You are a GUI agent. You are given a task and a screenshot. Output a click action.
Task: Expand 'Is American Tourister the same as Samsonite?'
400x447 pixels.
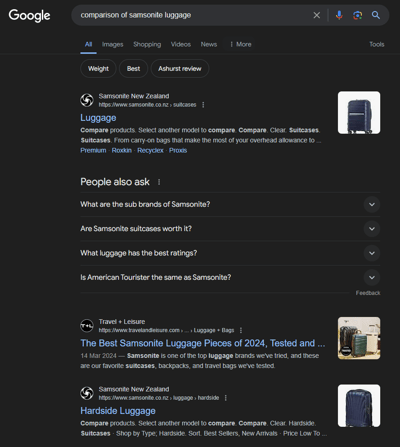tap(230, 277)
